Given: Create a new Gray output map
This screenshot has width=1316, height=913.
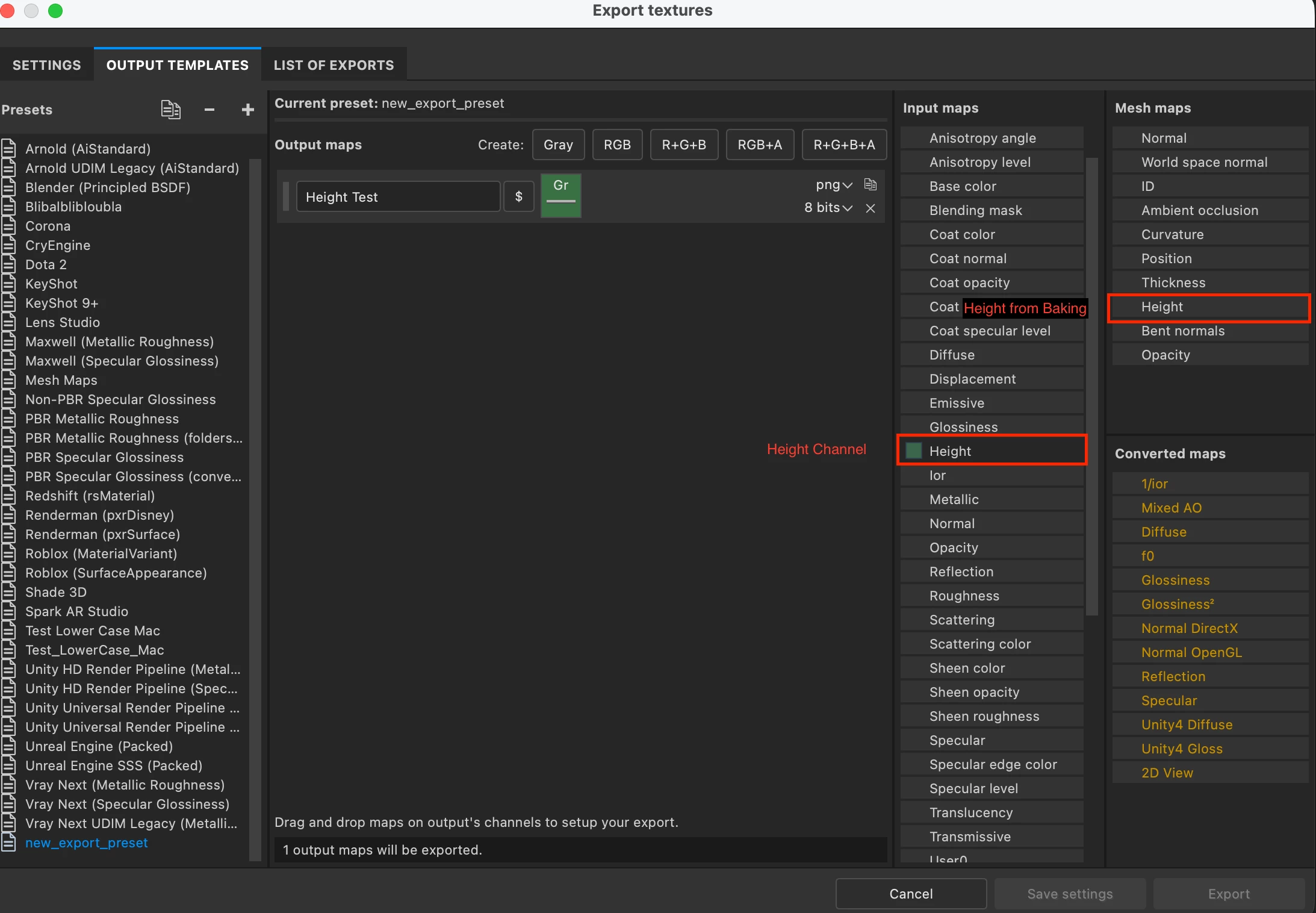Looking at the screenshot, I should point(557,145).
